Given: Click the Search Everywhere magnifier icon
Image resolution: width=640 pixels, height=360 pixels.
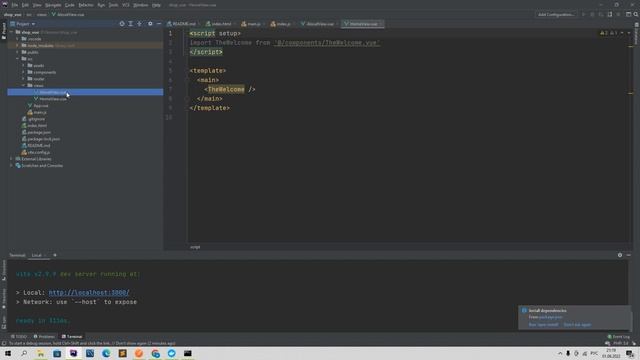Looking at the screenshot, I should [636, 14].
